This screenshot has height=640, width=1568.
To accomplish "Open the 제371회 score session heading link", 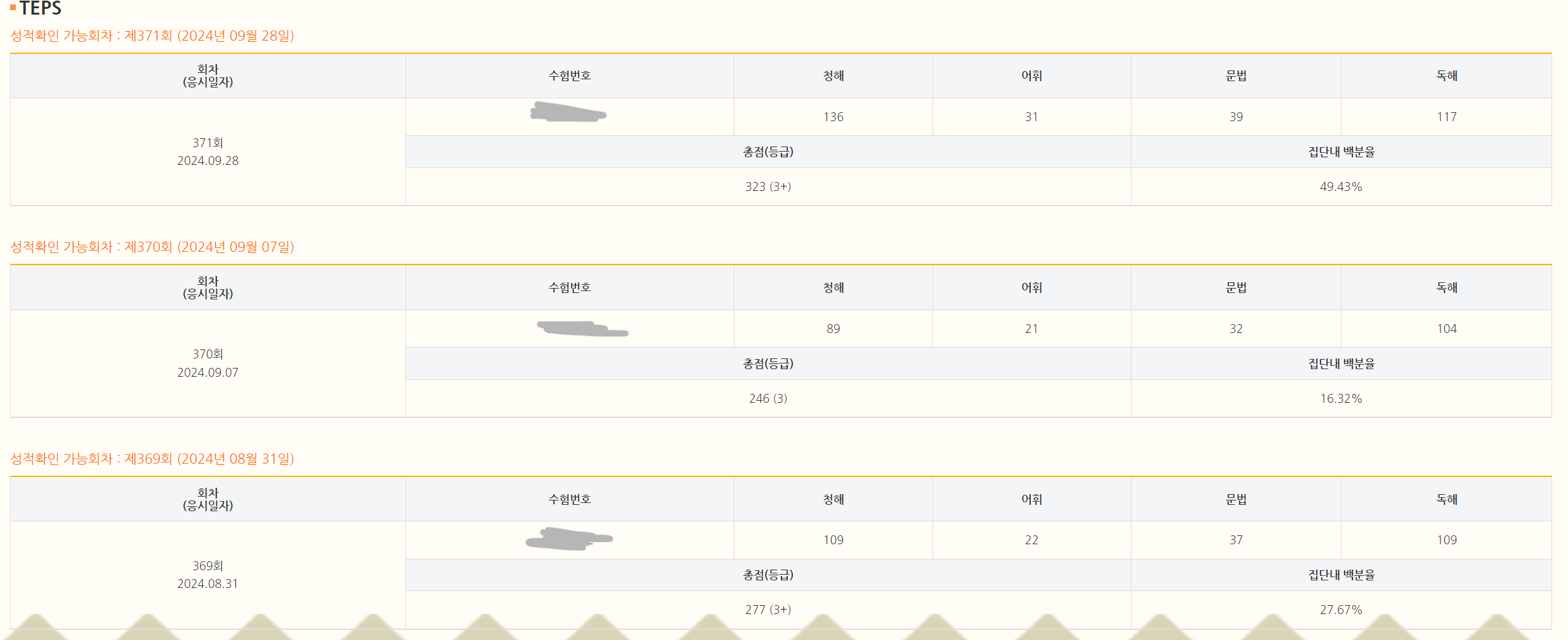I will tap(152, 36).
